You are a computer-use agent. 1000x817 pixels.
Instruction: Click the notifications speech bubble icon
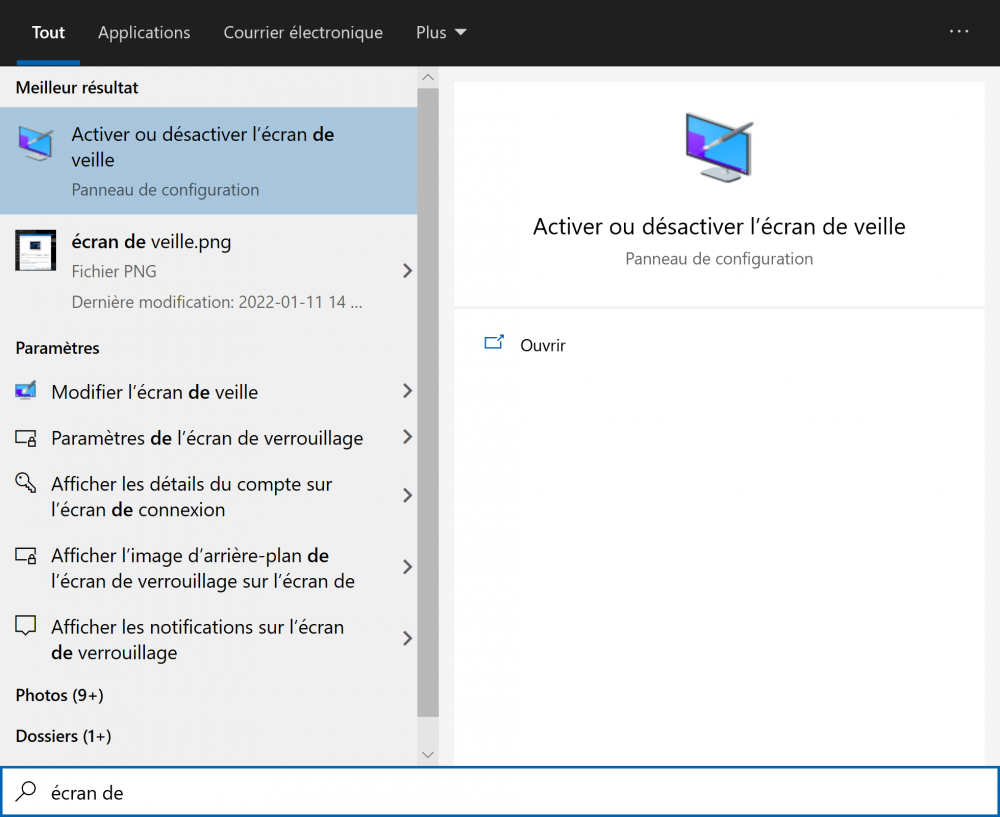(26, 627)
